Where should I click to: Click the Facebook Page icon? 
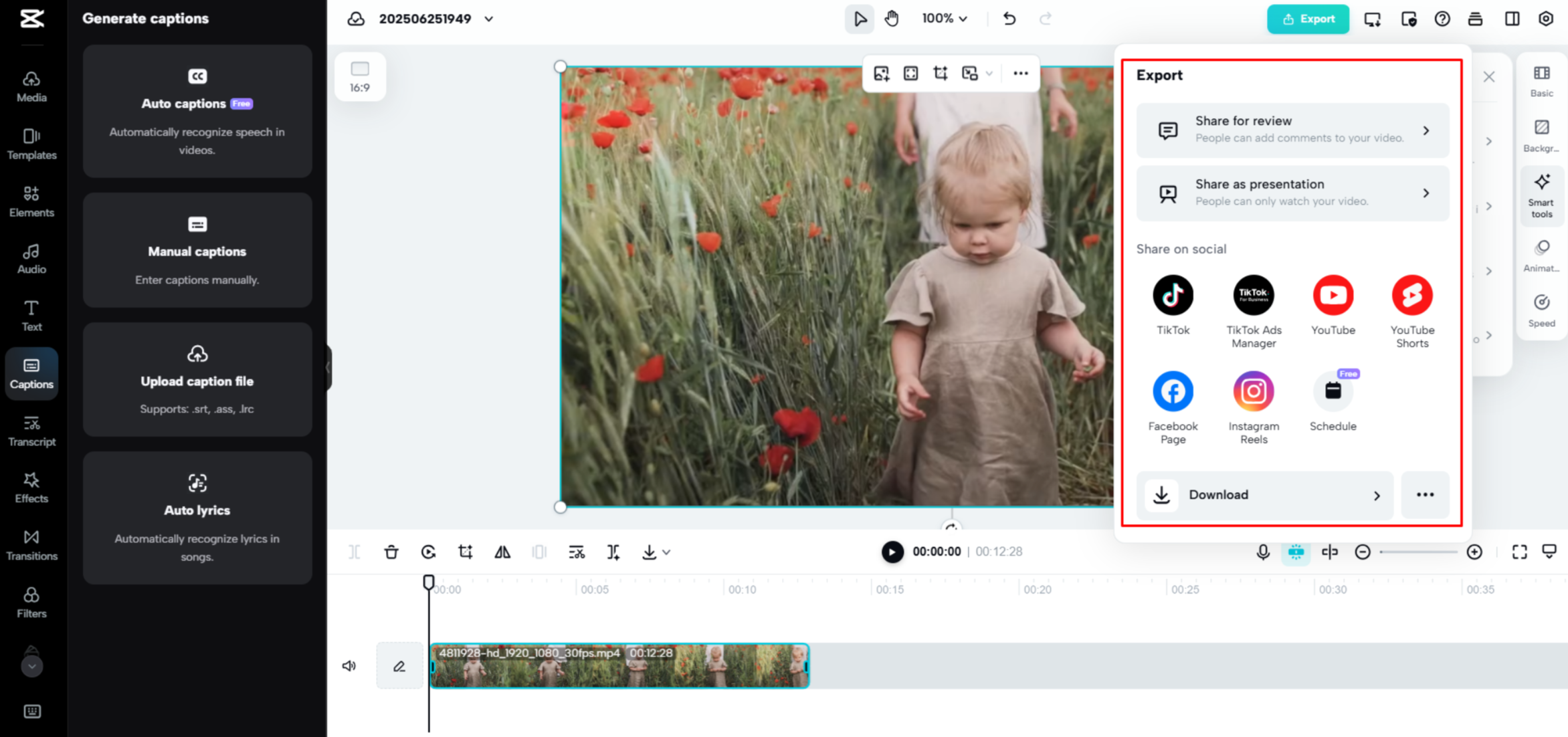[x=1173, y=392]
